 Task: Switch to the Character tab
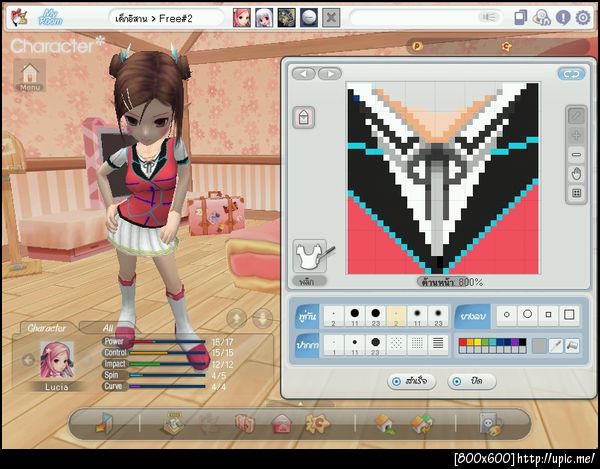coord(46,328)
